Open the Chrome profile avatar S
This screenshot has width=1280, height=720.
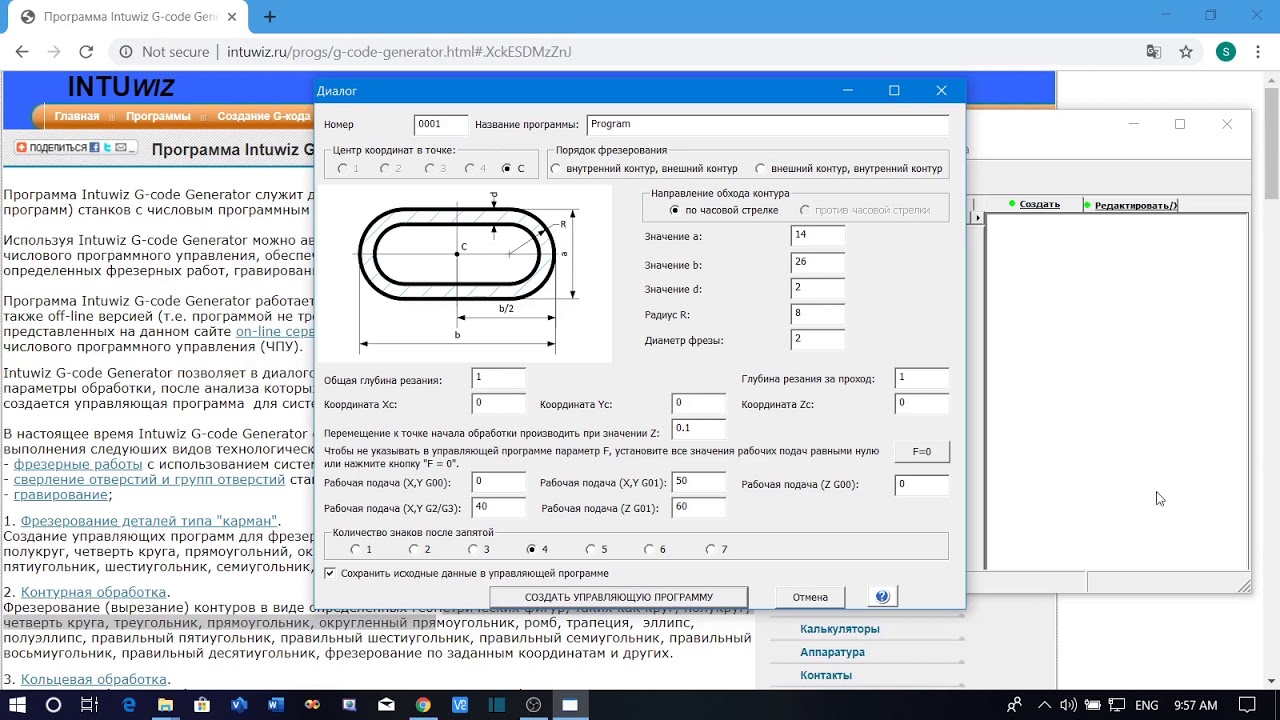tap(1226, 52)
